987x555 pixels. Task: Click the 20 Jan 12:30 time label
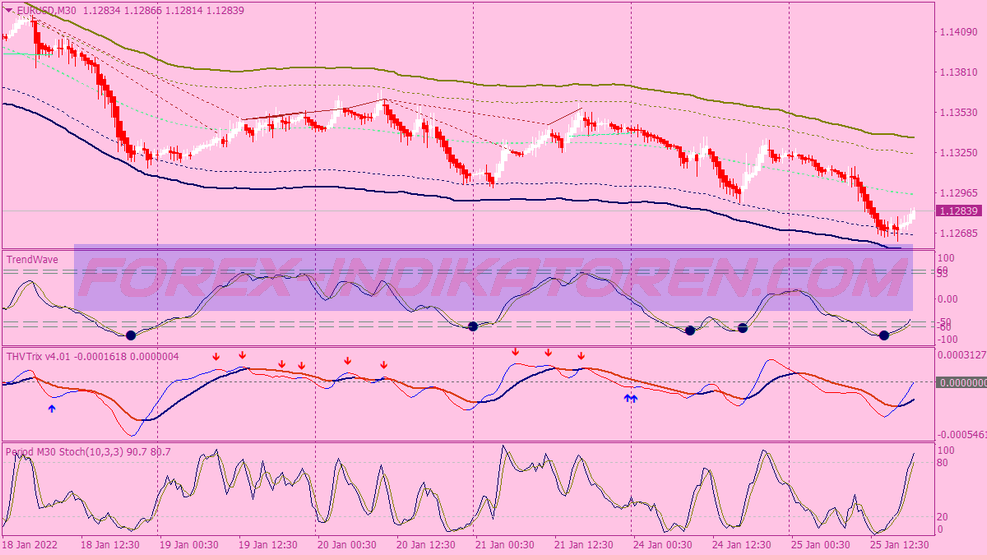[x=426, y=545]
